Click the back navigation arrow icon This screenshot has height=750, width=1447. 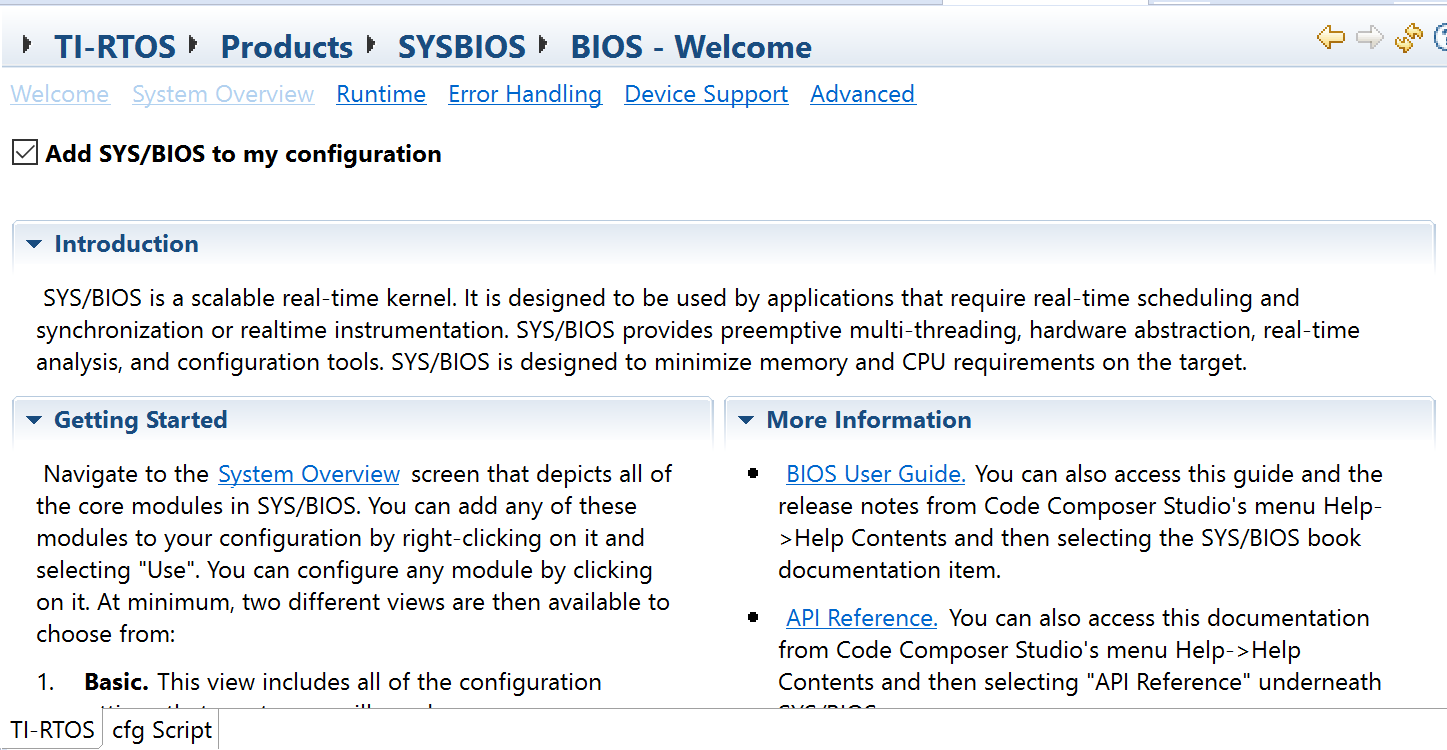pos(1330,38)
